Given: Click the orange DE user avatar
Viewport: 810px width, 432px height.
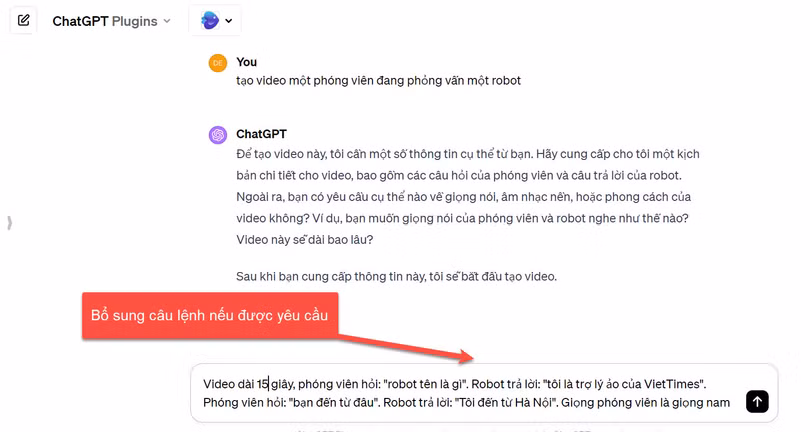Looking at the screenshot, I should pos(217,63).
